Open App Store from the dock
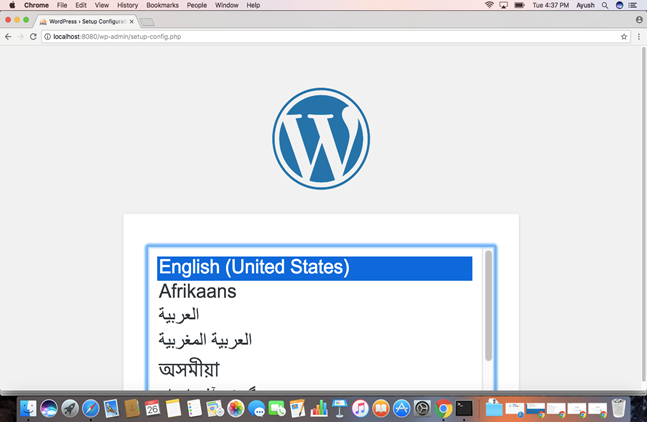 click(x=401, y=409)
